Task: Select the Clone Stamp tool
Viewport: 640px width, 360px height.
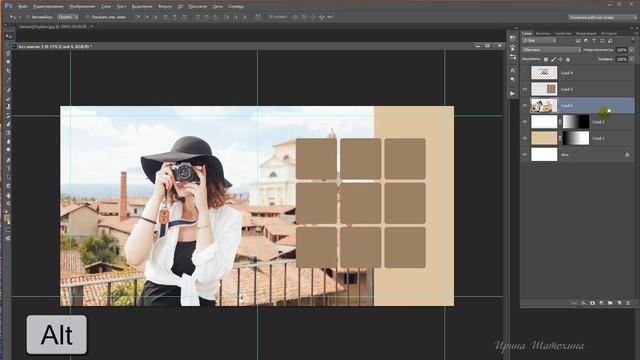Action: (x=8, y=107)
